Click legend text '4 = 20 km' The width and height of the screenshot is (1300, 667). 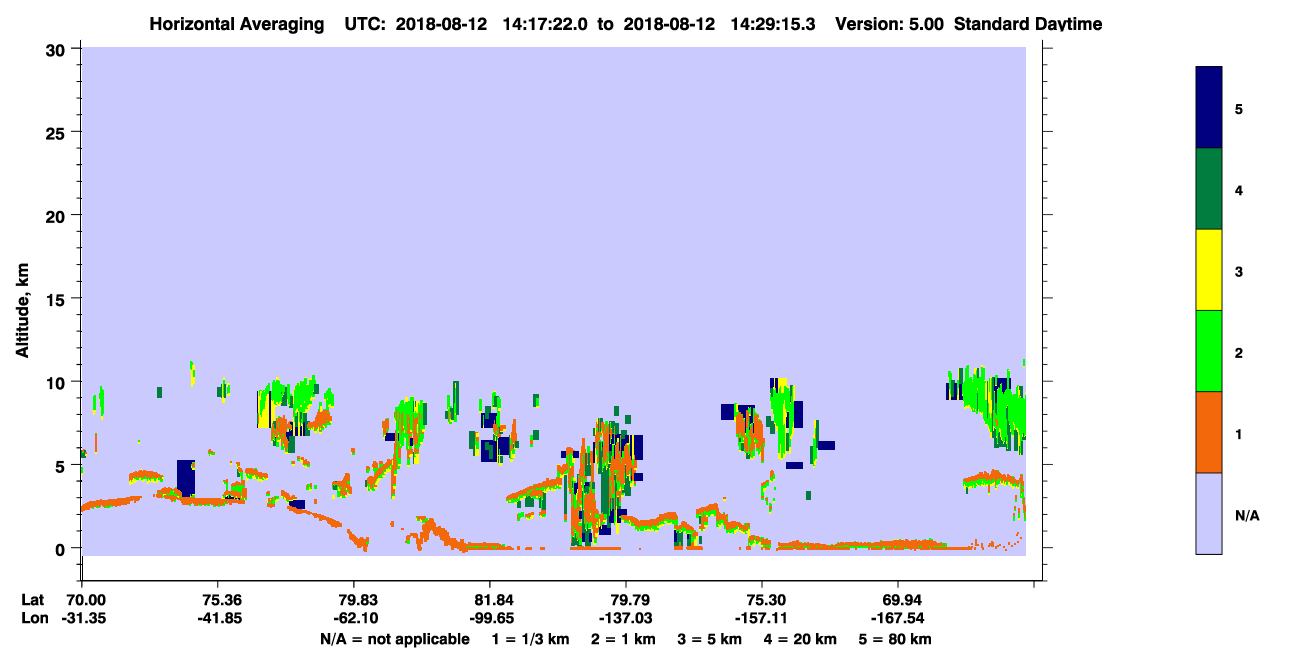click(801, 639)
